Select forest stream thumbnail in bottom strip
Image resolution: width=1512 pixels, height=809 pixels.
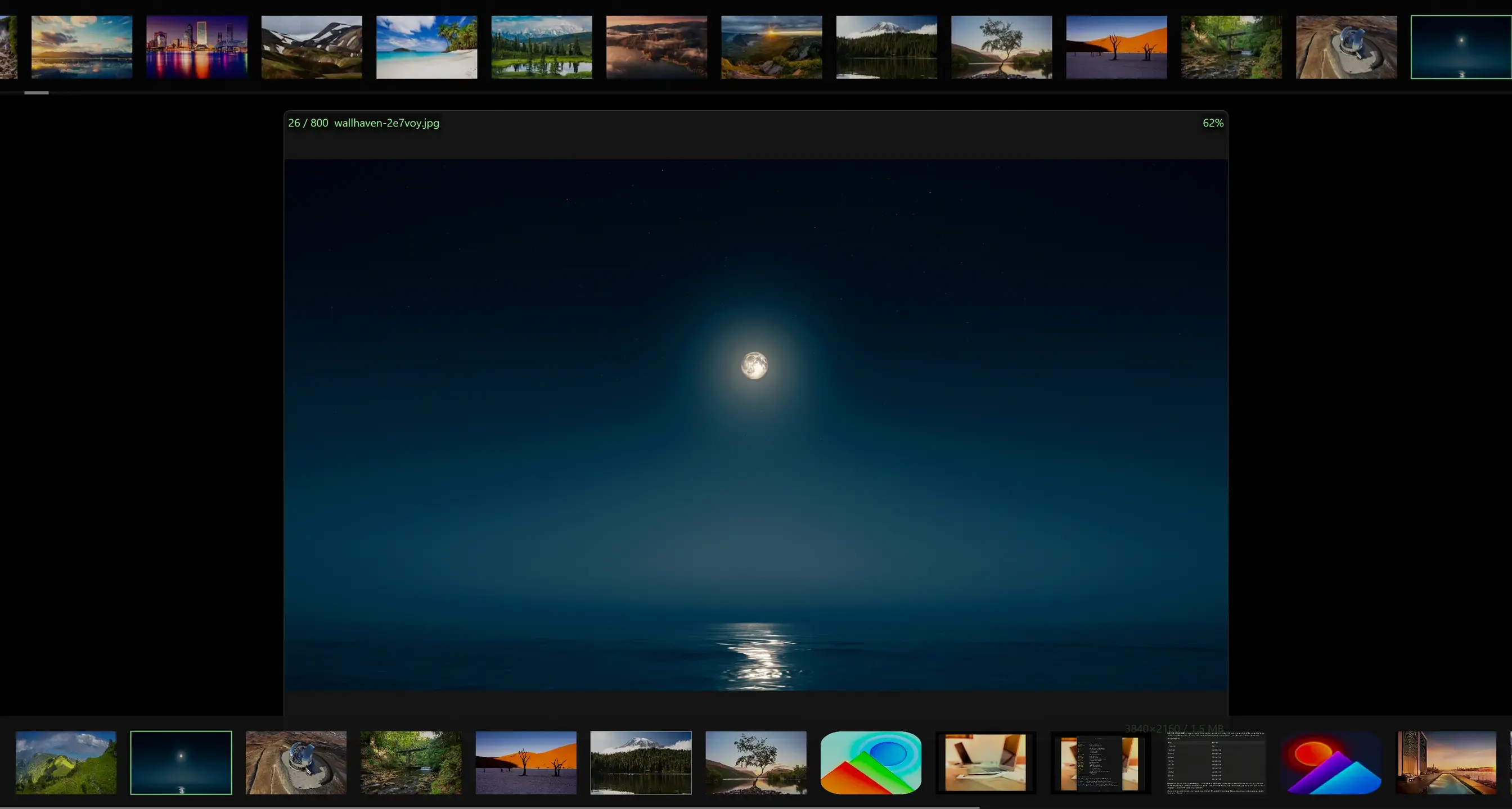pyautogui.click(x=411, y=763)
